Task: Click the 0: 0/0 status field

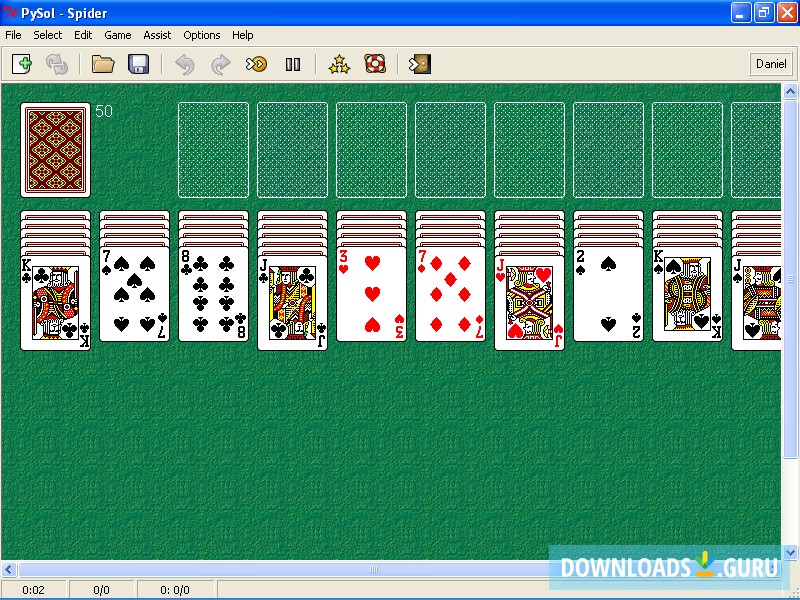Action: coord(175,590)
